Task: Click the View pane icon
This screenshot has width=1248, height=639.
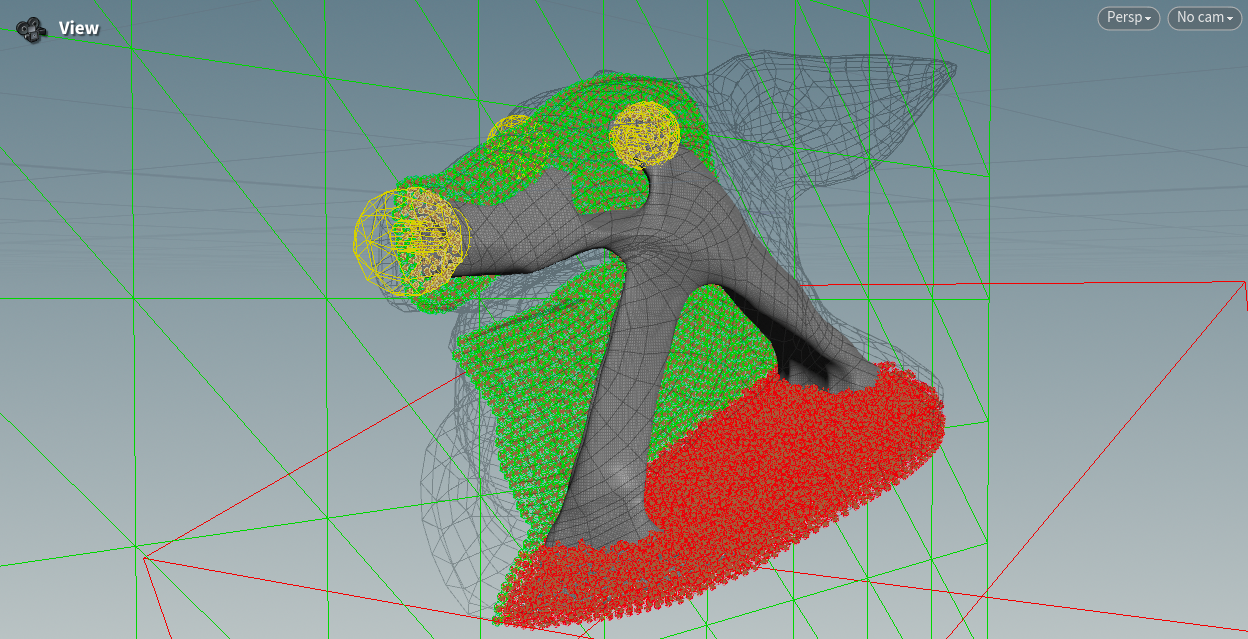Action: pos(31,29)
